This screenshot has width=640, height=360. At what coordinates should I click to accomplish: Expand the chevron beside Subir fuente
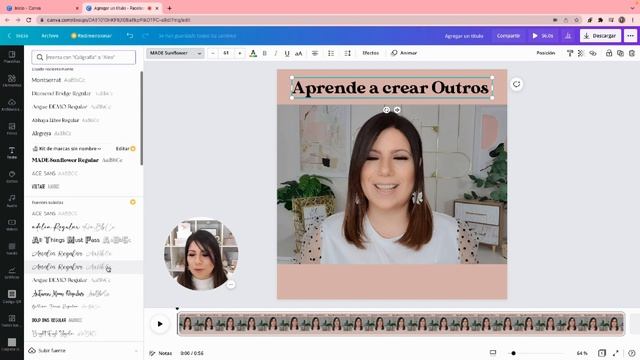[136, 351]
